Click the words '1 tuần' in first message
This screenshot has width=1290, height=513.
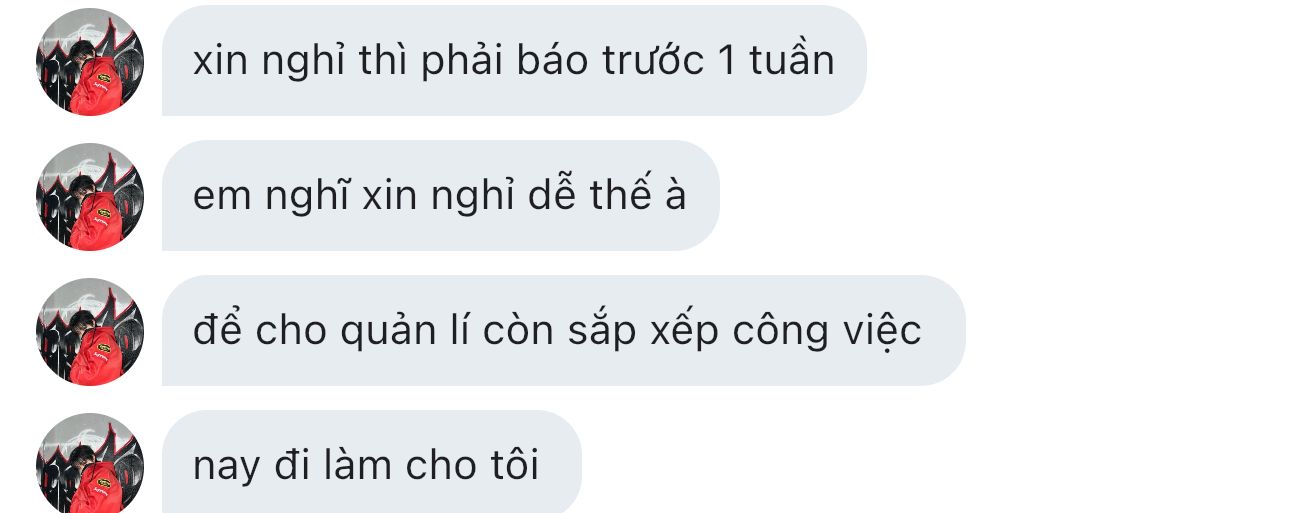tap(777, 61)
